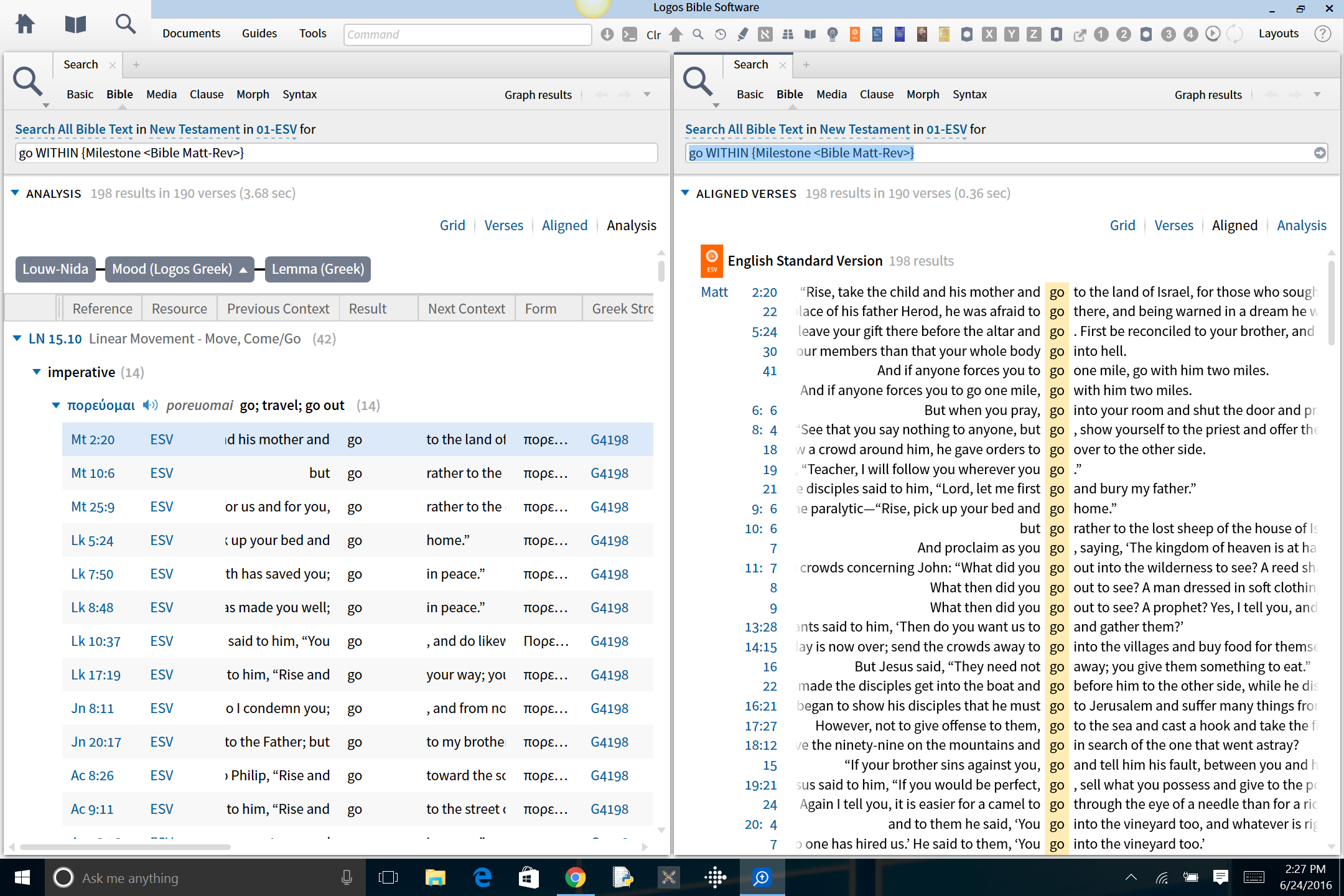The height and width of the screenshot is (896, 1344).
Task: Select Clause search type in left panel
Action: [x=207, y=95]
